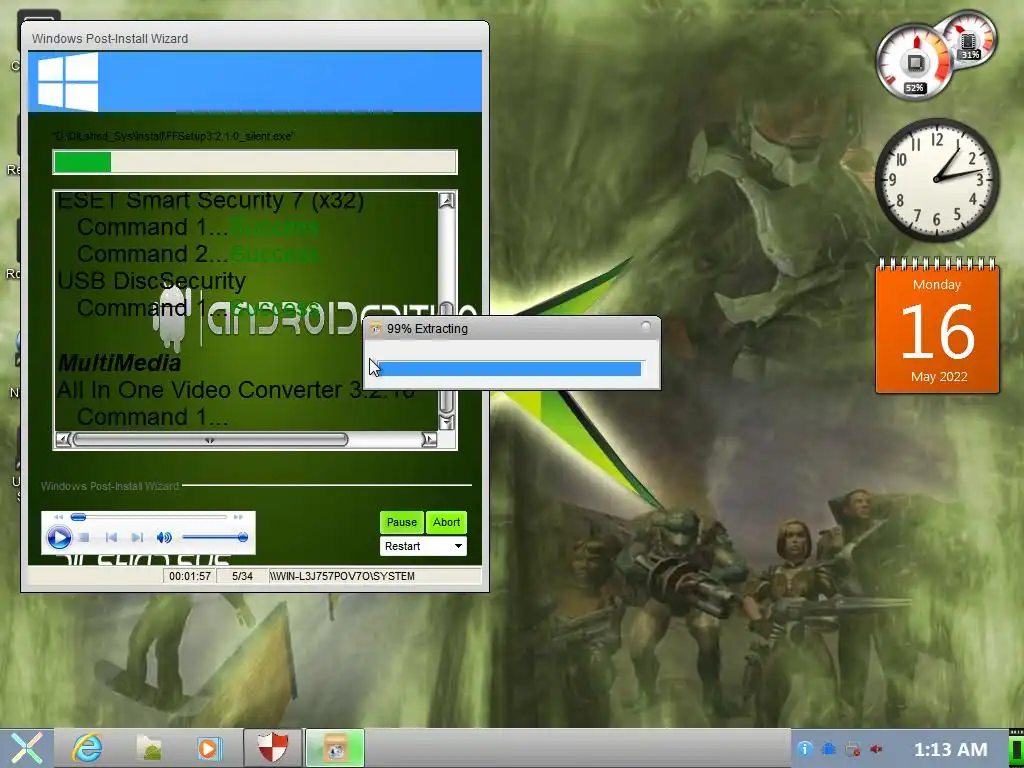The width and height of the screenshot is (1024, 768).
Task: Select the 'MultiMedia' heading in the log
Action: click(119, 363)
